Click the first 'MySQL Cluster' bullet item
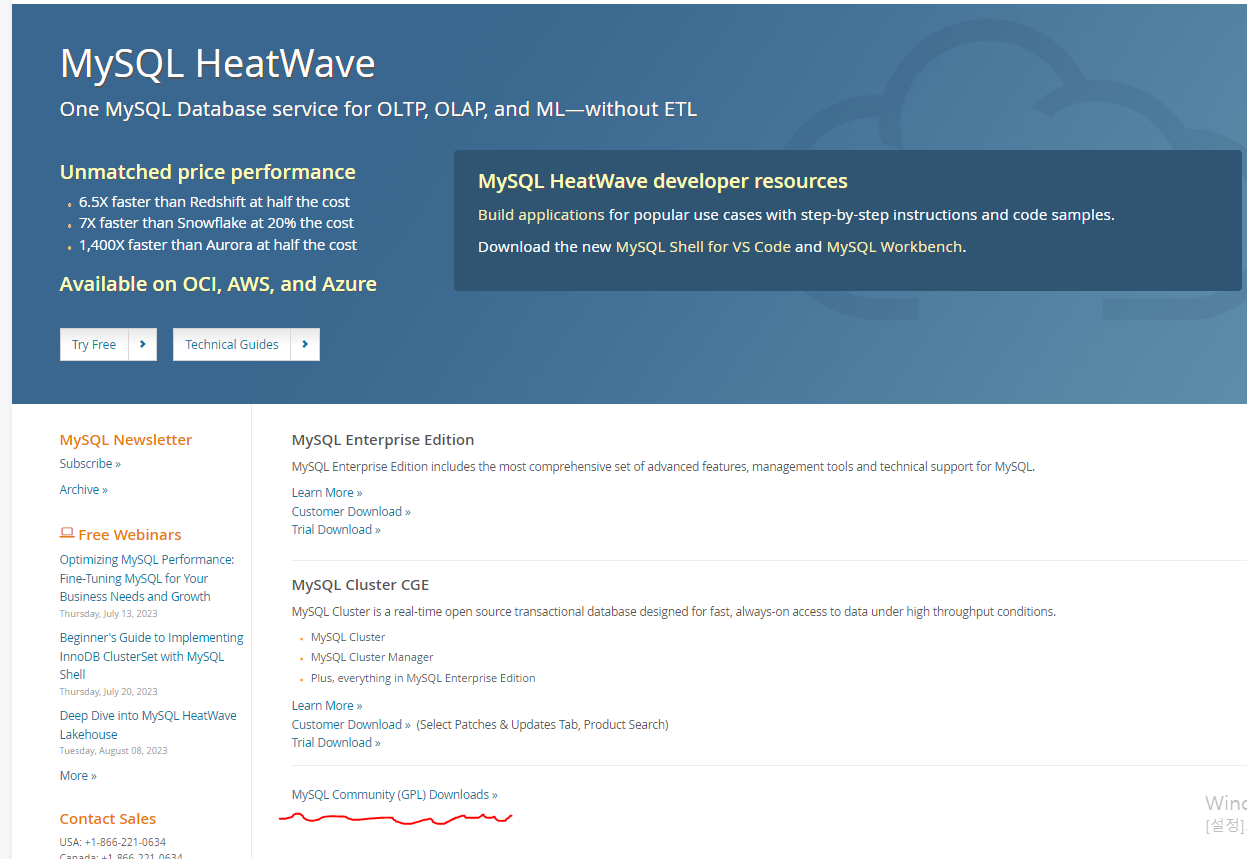The width and height of the screenshot is (1247, 859). tap(348, 637)
